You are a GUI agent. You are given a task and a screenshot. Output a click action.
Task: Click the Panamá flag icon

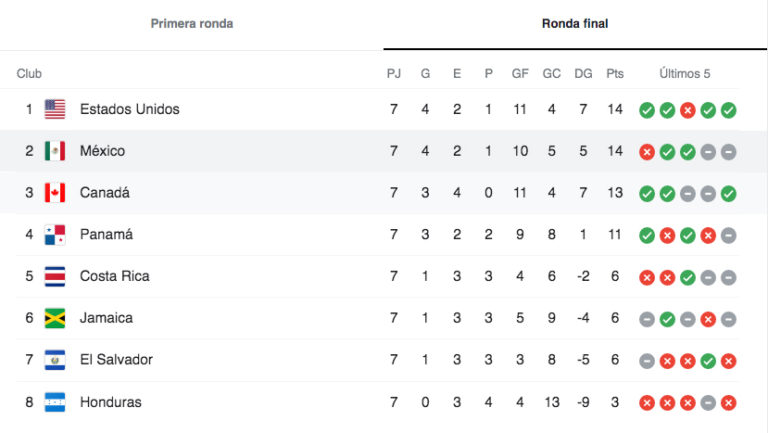55,235
